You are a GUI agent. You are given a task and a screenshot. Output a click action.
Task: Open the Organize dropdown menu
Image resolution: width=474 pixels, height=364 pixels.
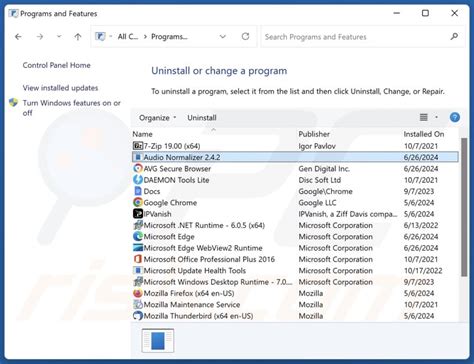coord(157,118)
